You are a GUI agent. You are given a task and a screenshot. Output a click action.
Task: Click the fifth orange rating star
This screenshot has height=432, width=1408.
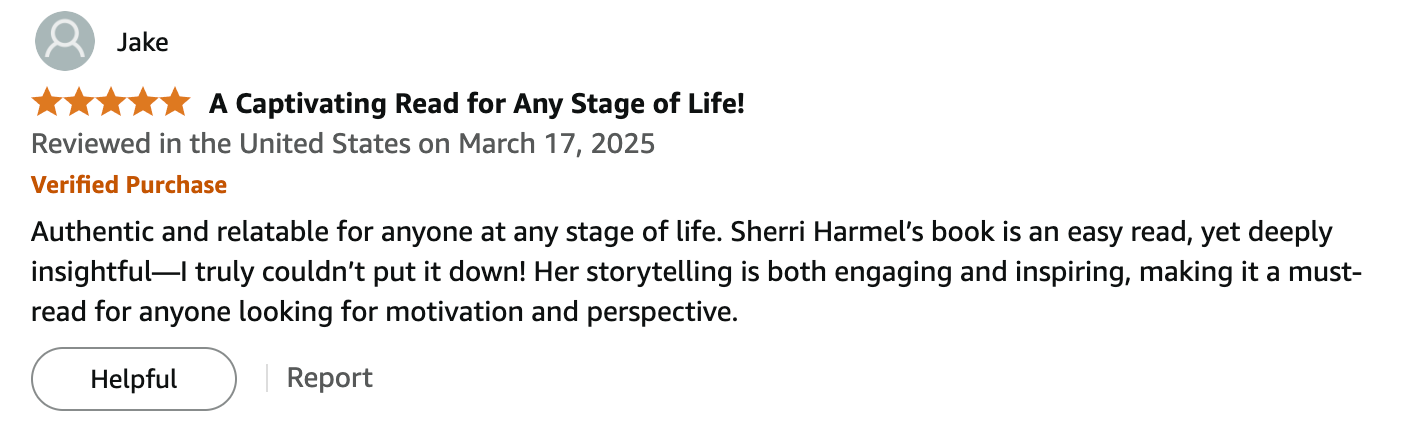coord(175,102)
